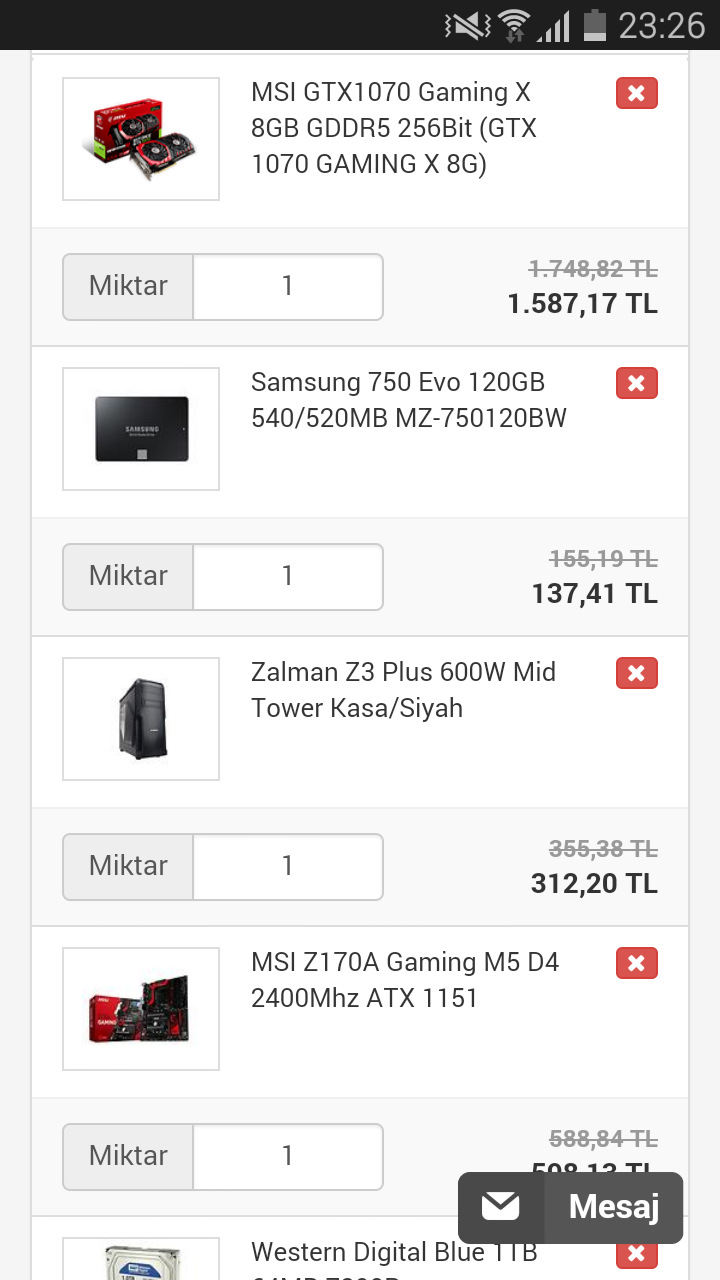Remove Western Digital Blue 1TB item

636,1254
